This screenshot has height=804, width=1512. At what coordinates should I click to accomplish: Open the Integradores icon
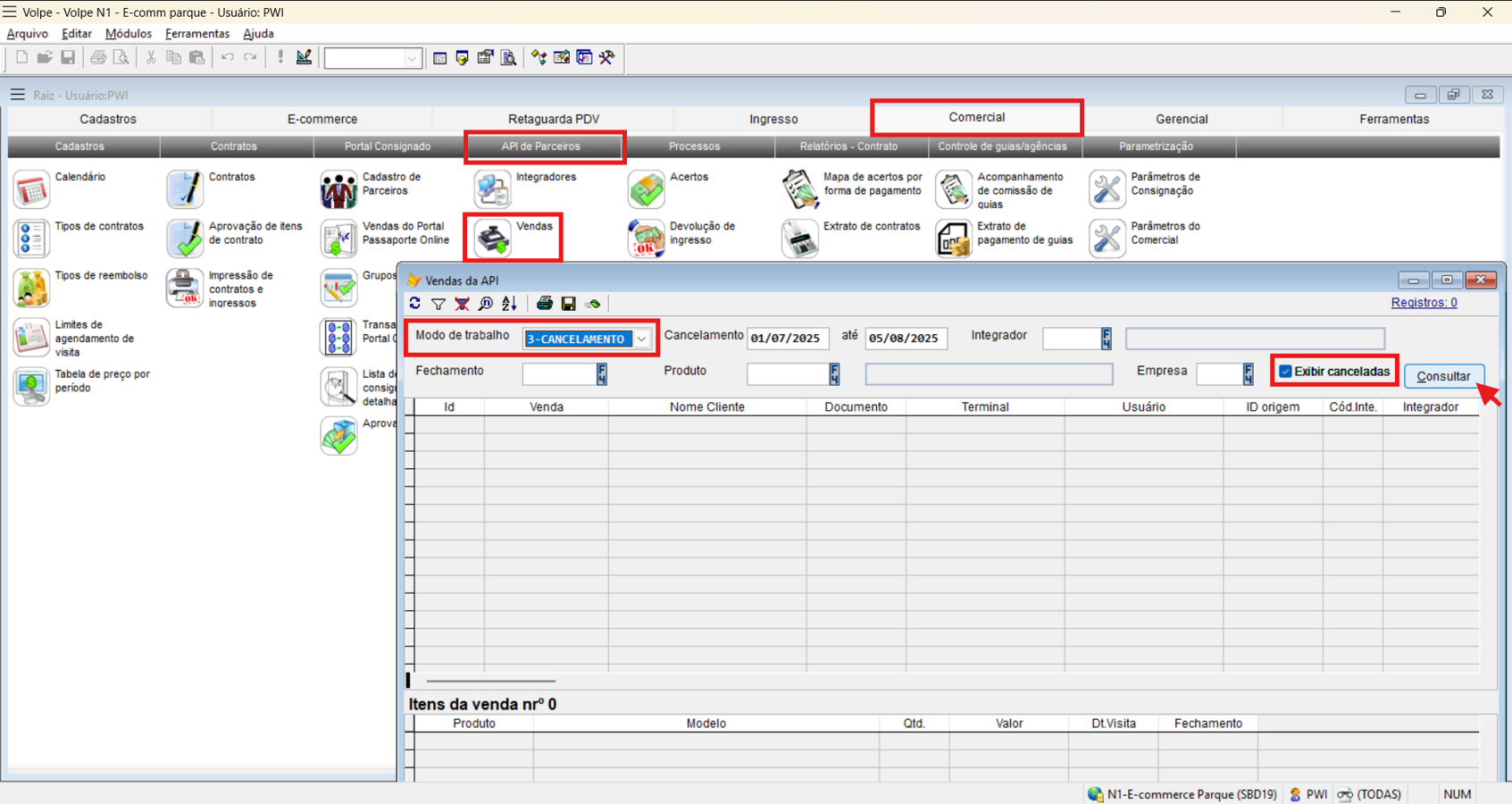click(x=492, y=188)
